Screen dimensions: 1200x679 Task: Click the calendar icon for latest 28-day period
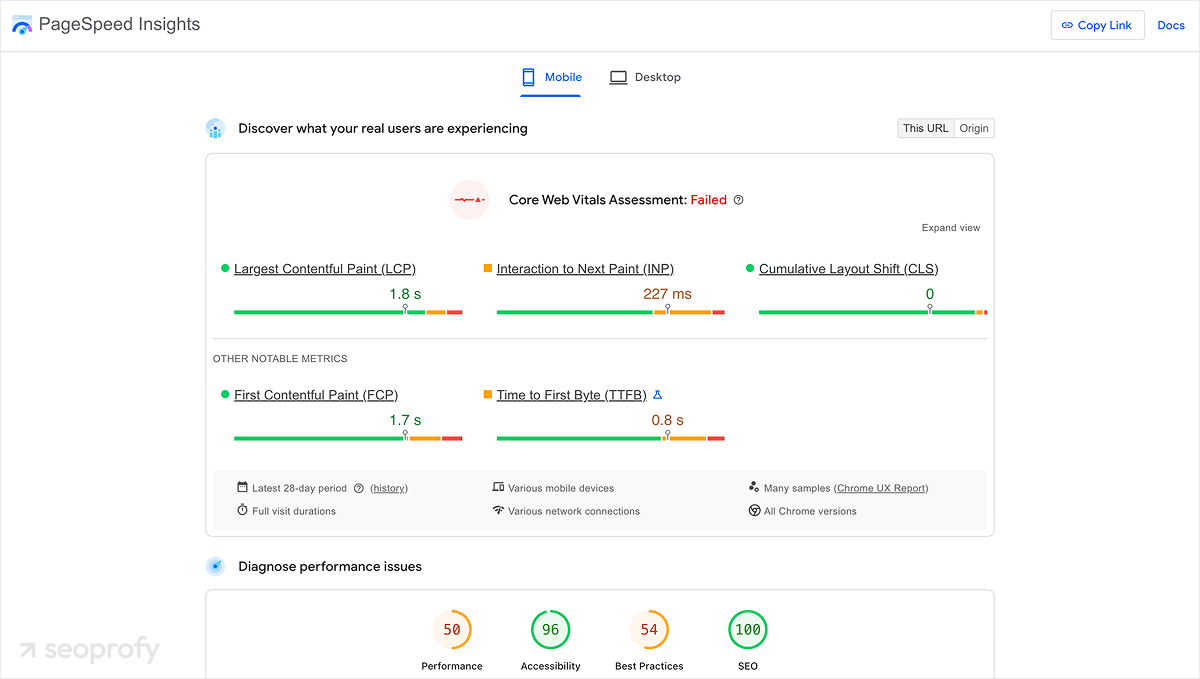coord(241,487)
